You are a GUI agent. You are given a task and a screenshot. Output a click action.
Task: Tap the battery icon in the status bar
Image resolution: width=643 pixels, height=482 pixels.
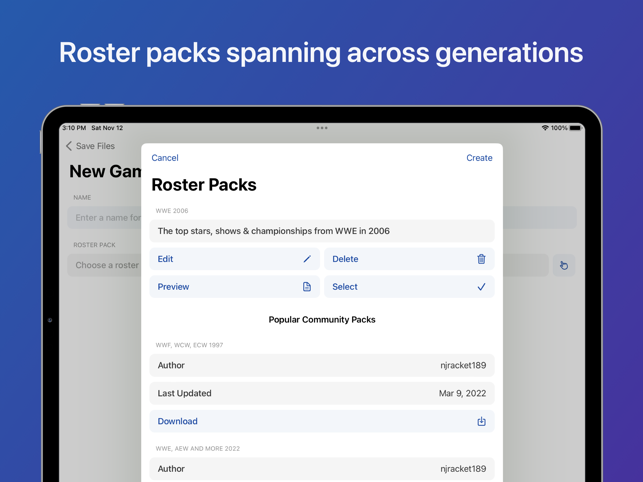click(x=575, y=128)
